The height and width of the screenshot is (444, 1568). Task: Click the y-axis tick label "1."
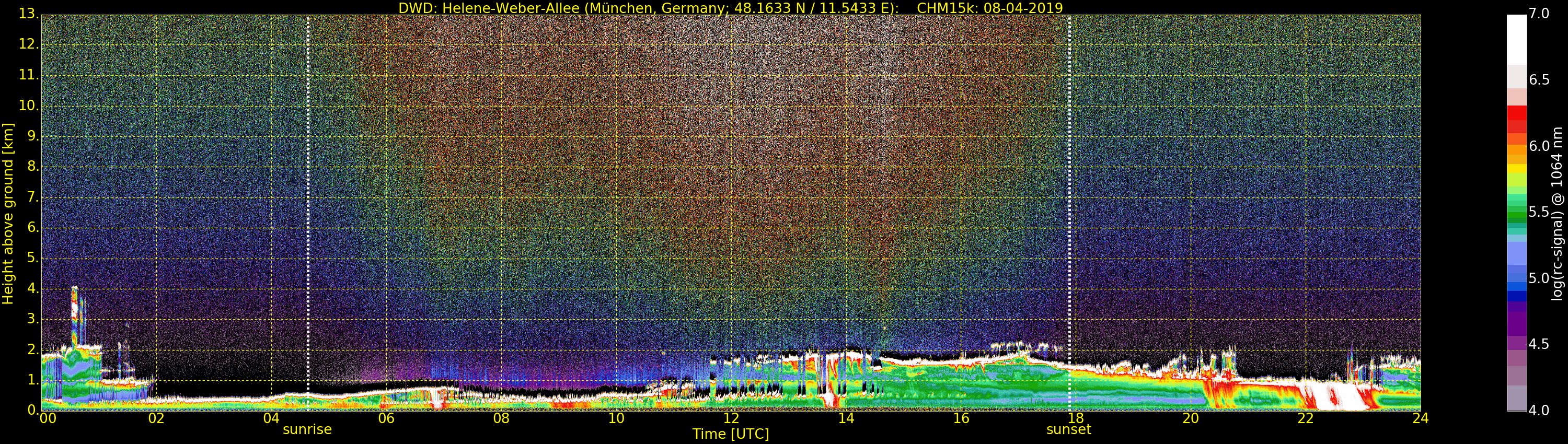point(33,380)
